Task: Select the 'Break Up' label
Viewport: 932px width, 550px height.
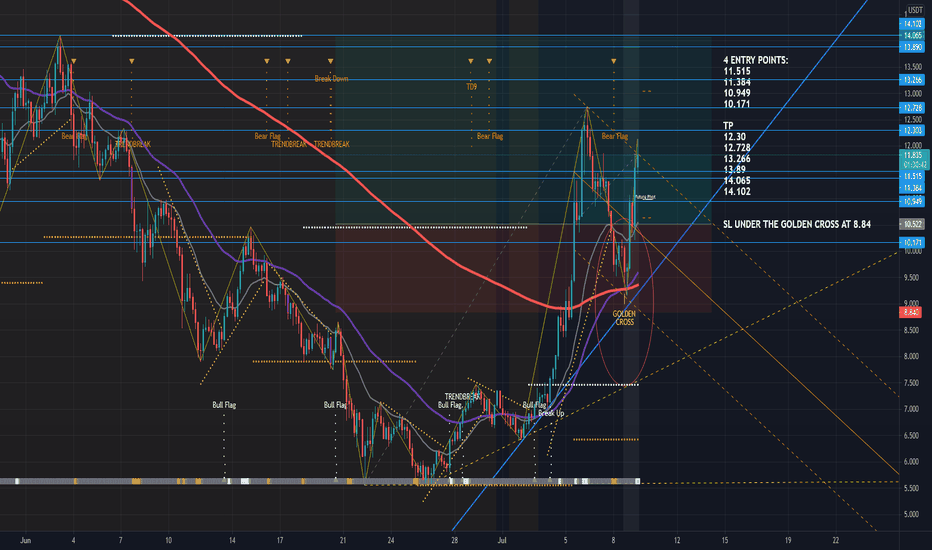Action: tap(551, 413)
